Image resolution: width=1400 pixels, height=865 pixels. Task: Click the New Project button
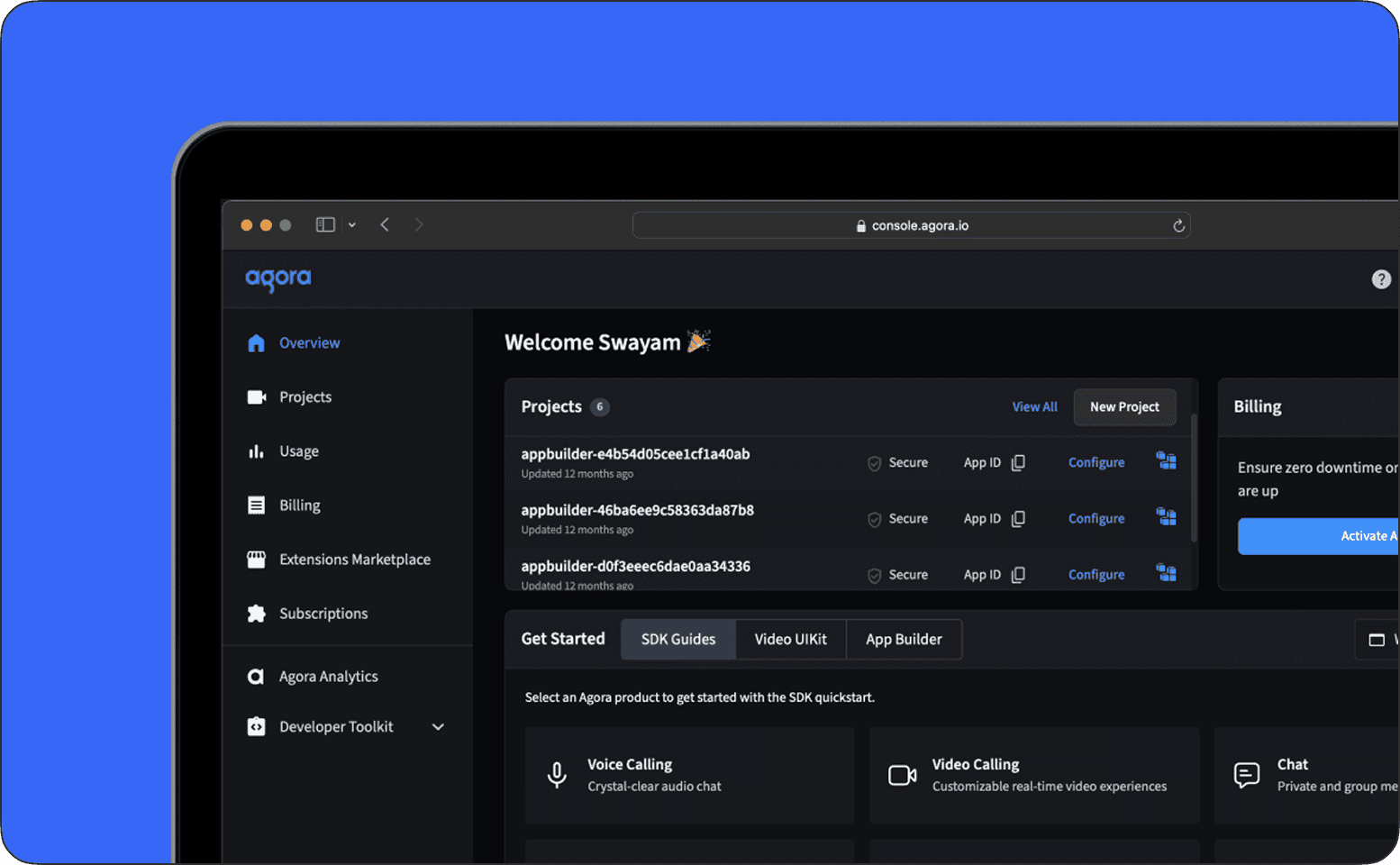(1124, 407)
